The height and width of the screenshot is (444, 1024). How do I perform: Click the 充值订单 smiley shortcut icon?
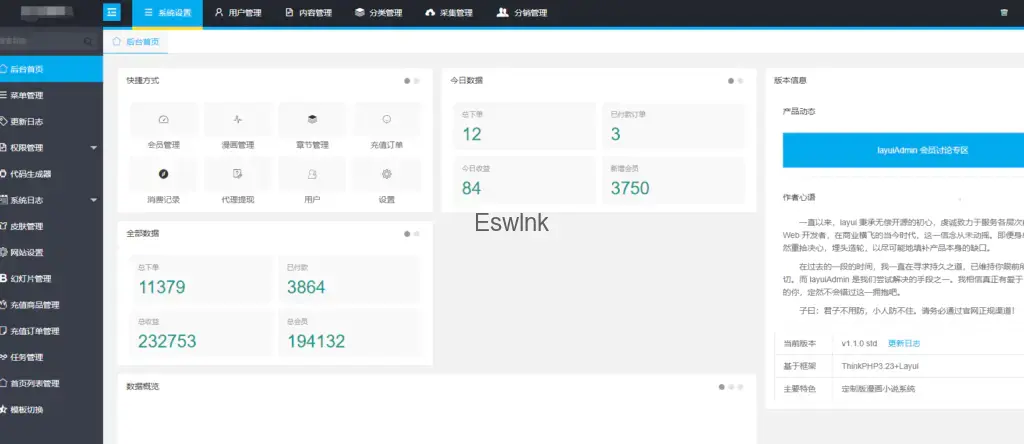386,119
